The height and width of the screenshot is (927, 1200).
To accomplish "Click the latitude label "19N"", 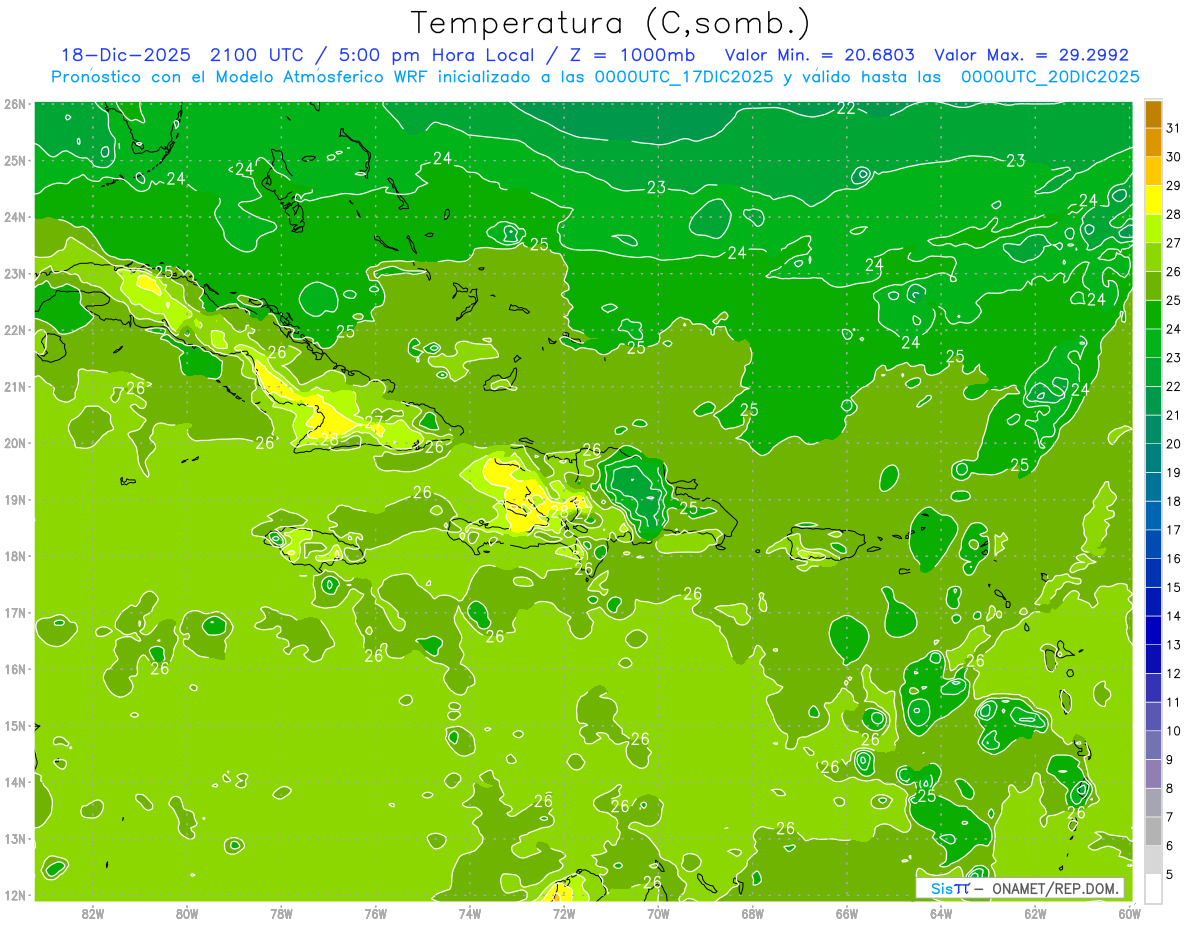I will [x=14, y=499].
